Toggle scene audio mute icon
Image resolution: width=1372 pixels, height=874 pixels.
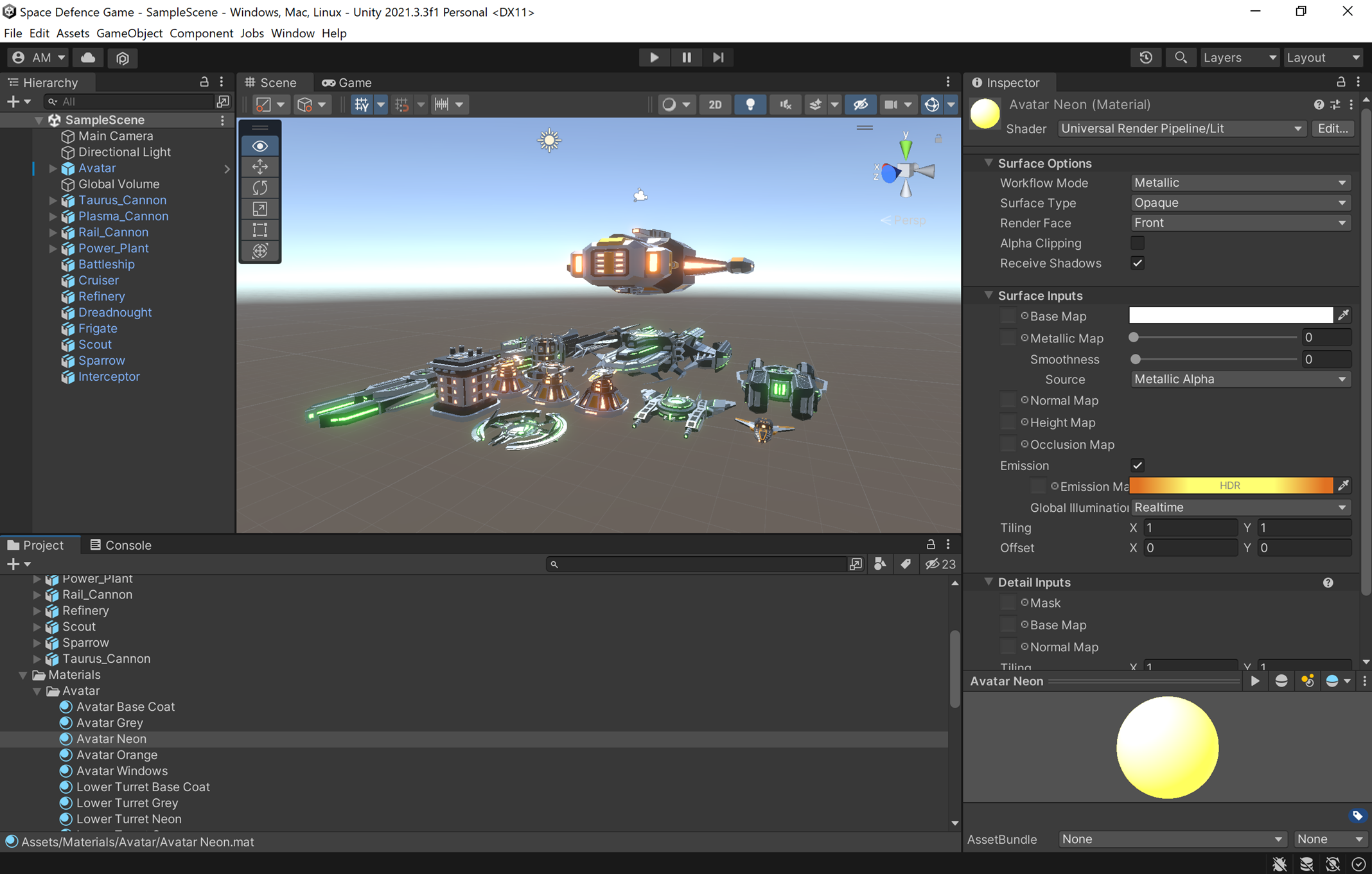(x=784, y=104)
